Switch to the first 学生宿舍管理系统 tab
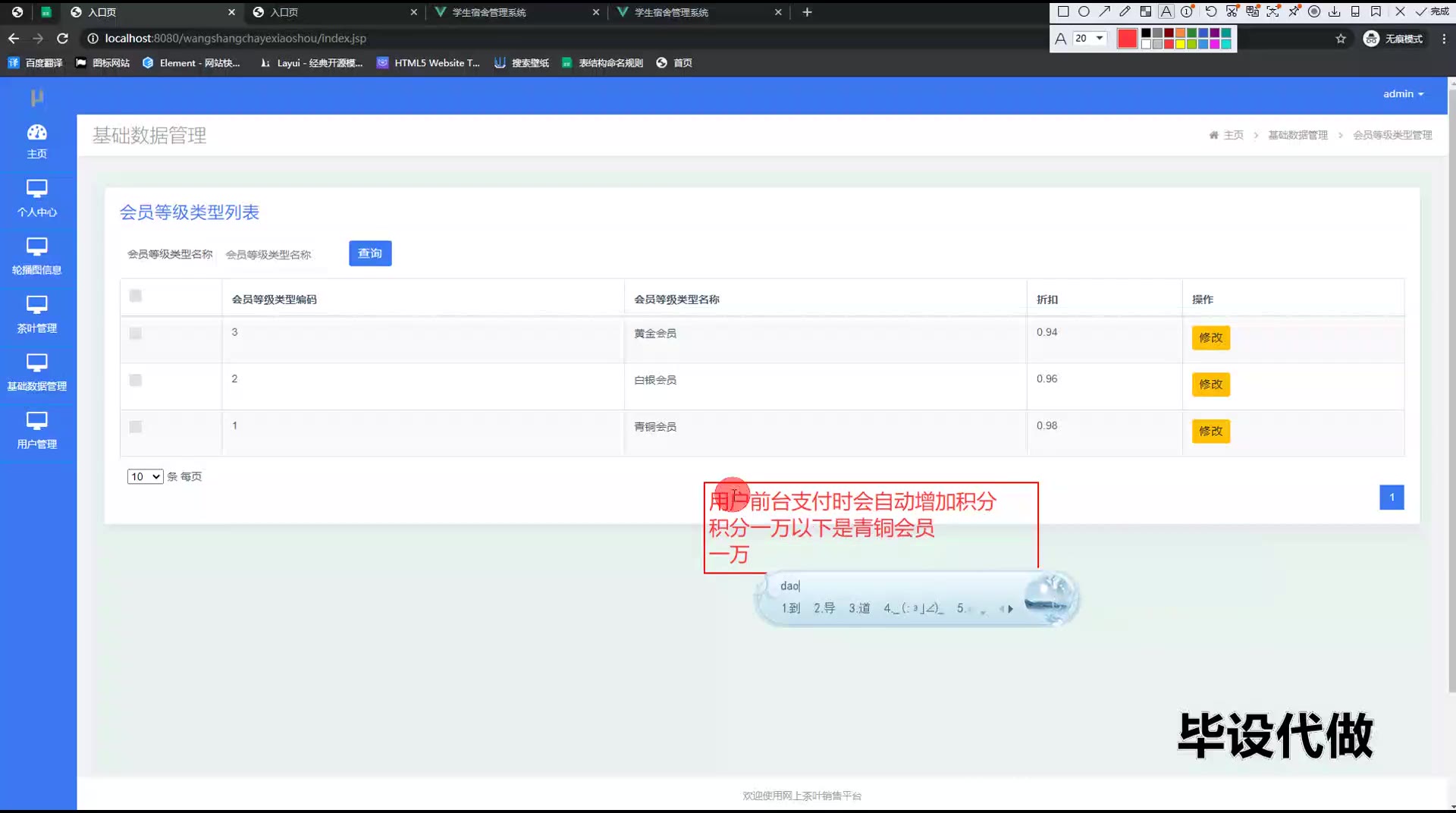The image size is (1456, 813). point(516,12)
